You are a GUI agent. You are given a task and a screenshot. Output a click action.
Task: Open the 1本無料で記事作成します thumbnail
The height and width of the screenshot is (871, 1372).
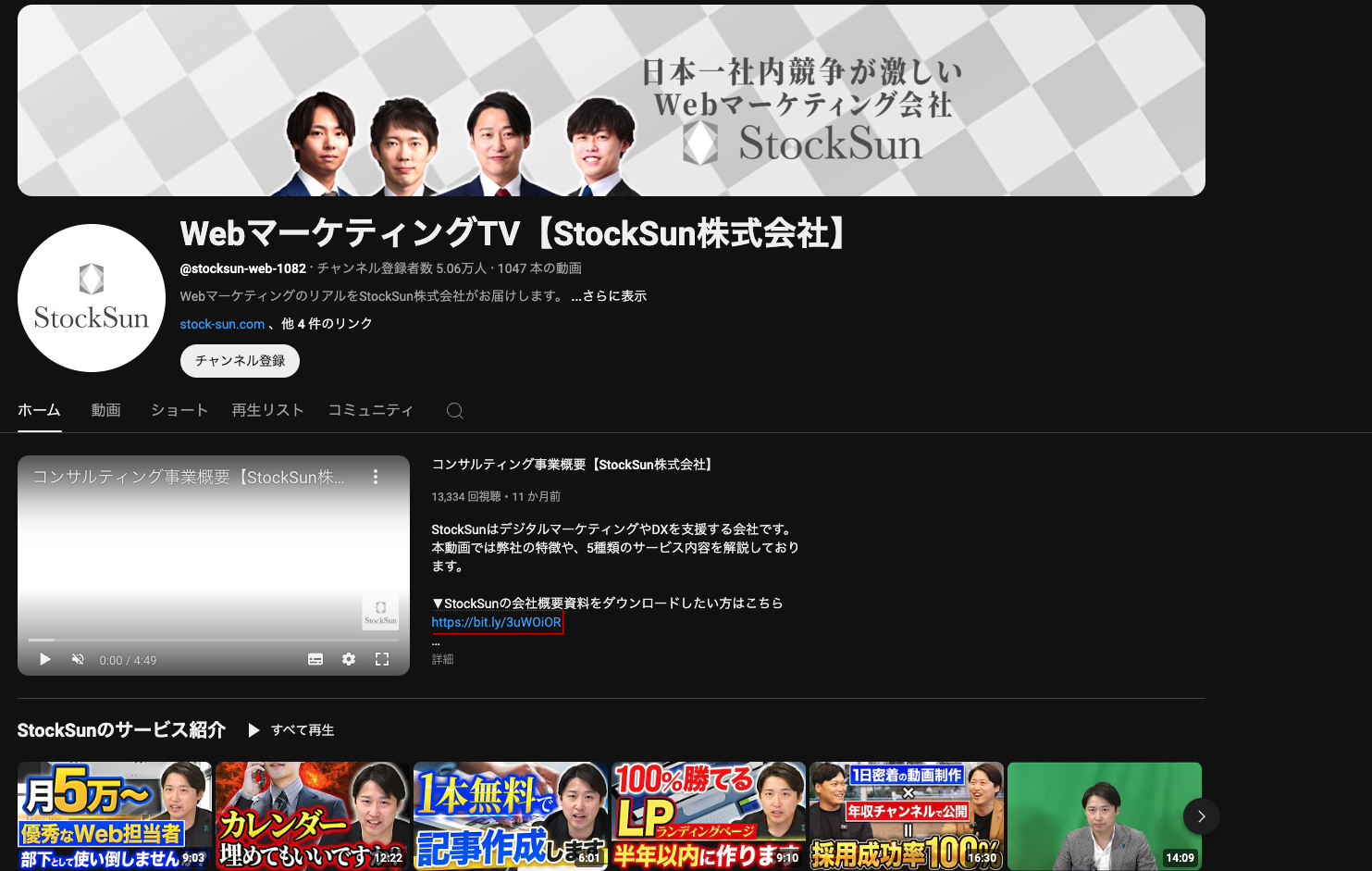pos(511,816)
